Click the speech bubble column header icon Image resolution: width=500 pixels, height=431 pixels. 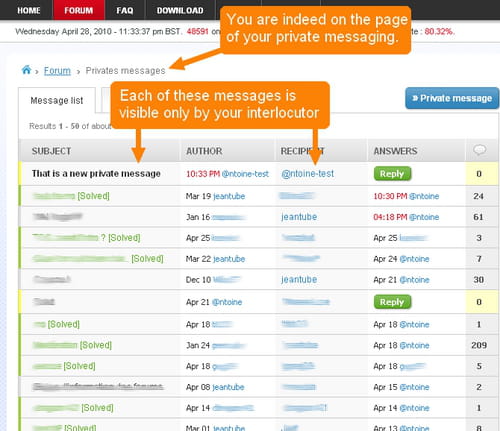tap(480, 150)
